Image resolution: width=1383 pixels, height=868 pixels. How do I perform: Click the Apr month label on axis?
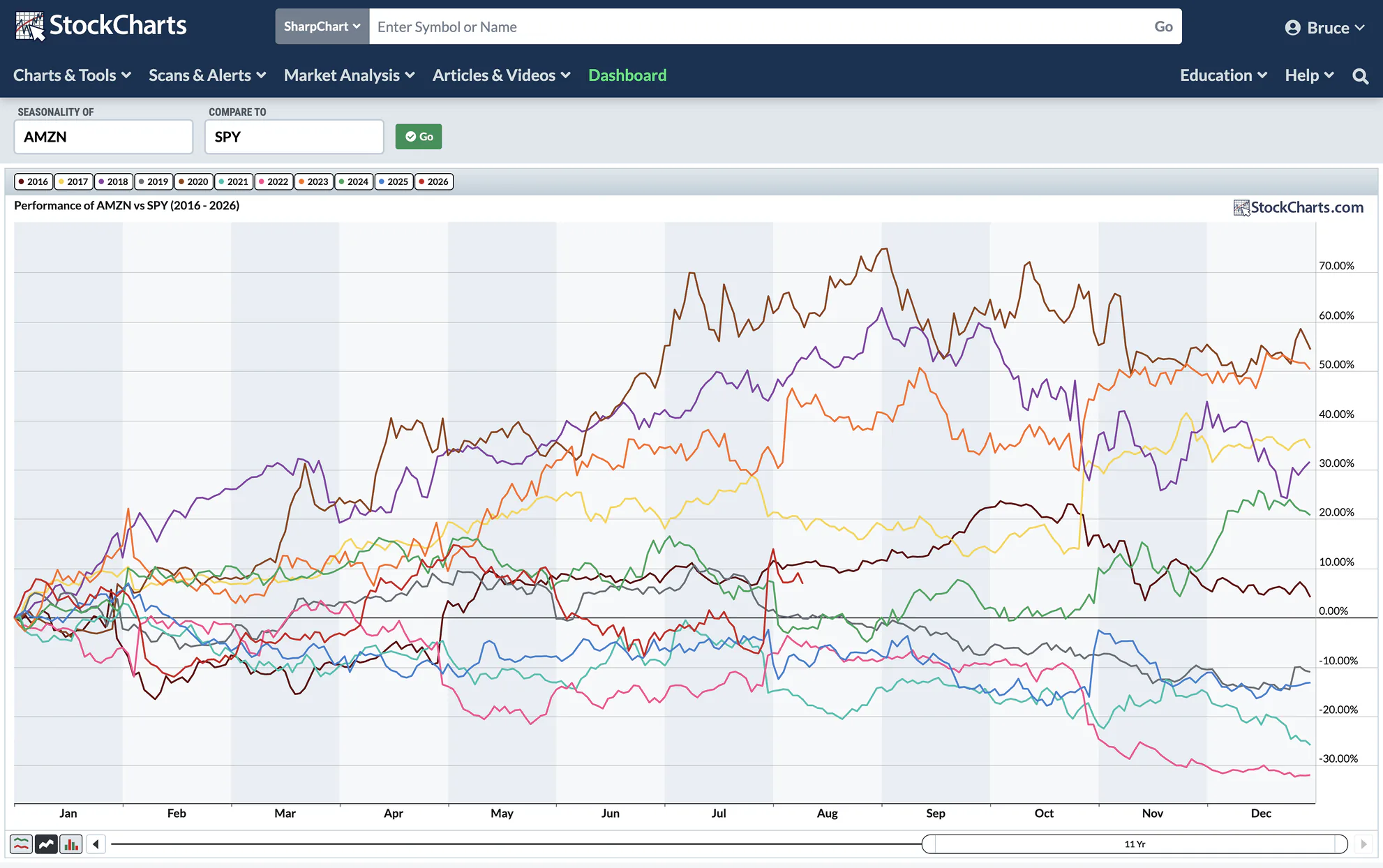(x=394, y=814)
